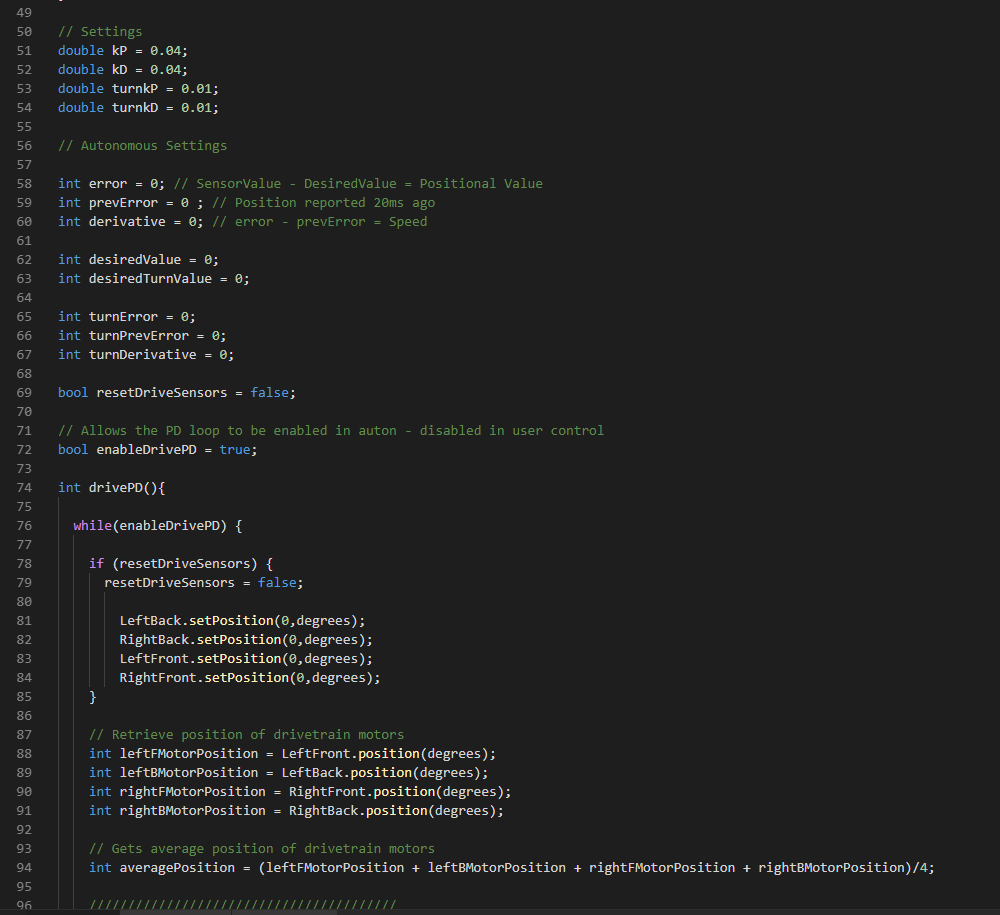Click the 'int turnDerivative = 0;' line
Screen dimensions: 1000x915
coord(146,355)
